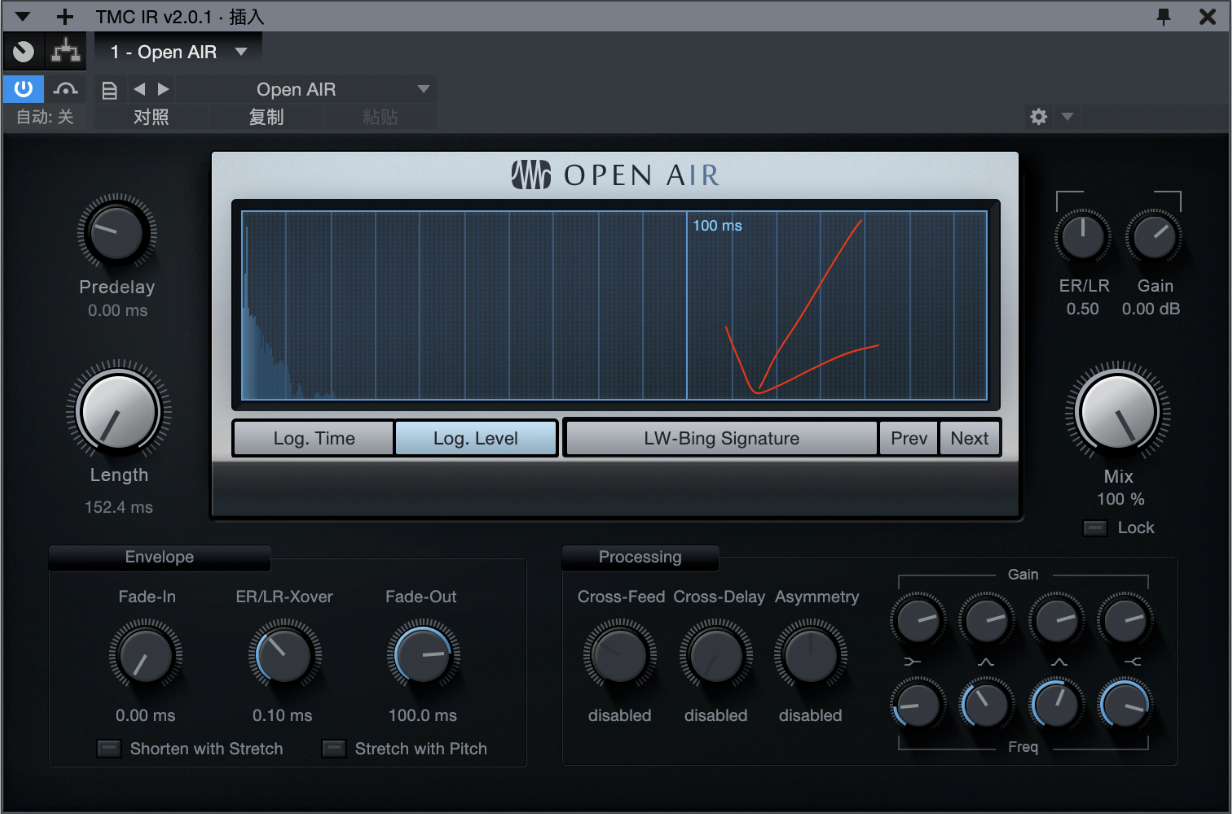Toggle the Log. Time display button
This screenshot has height=814, width=1232.
coord(314,438)
